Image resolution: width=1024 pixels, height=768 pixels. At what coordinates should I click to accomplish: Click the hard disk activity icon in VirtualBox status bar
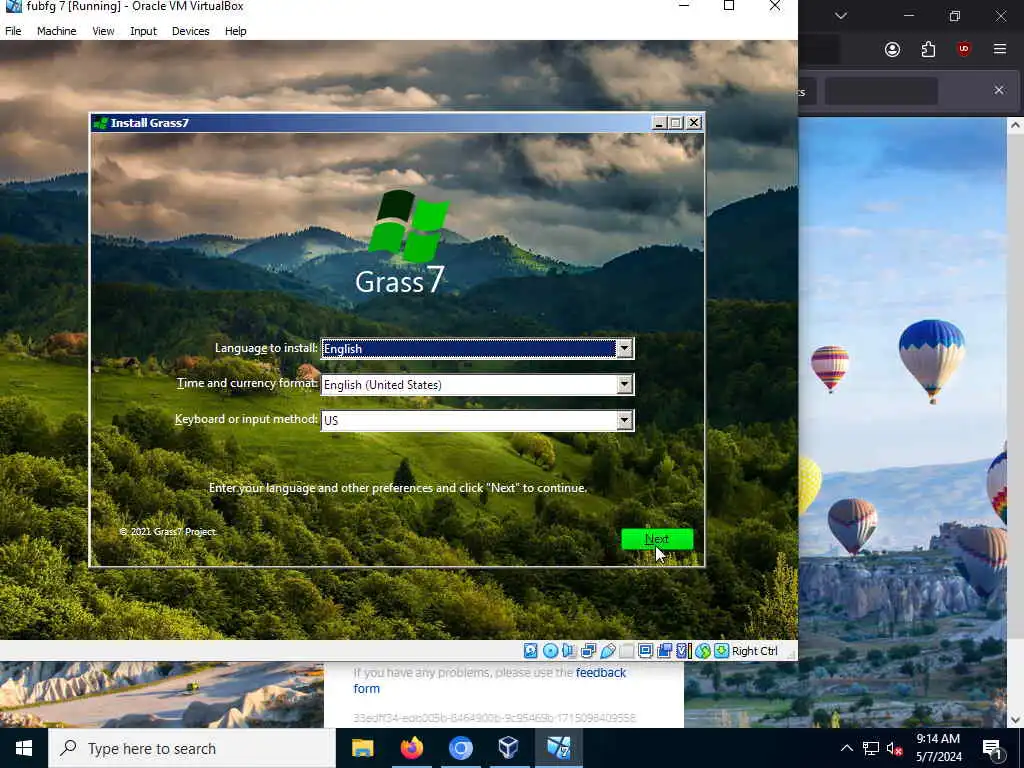click(x=531, y=650)
